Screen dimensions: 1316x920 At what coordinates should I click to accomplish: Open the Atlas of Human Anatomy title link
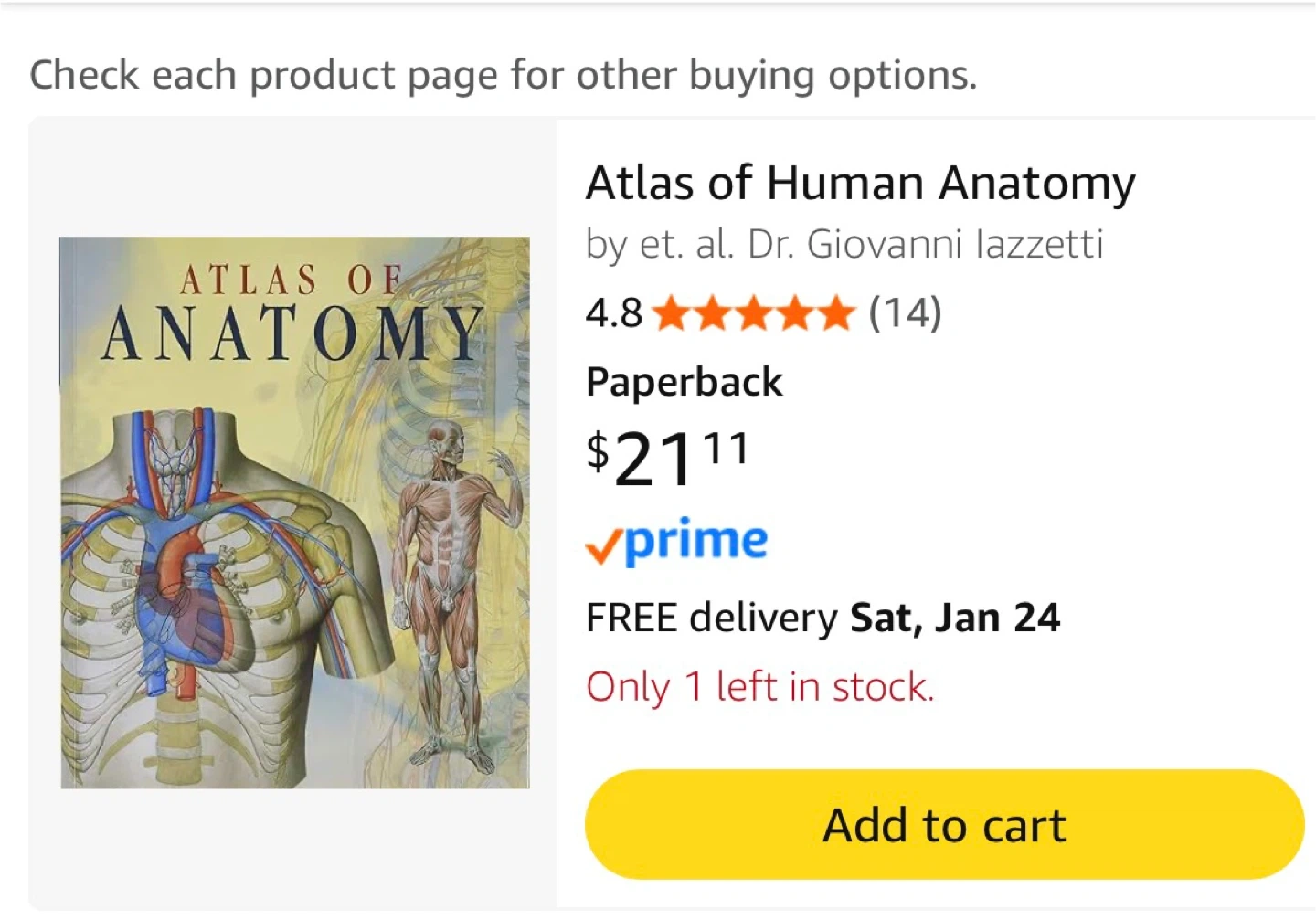[x=860, y=183]
